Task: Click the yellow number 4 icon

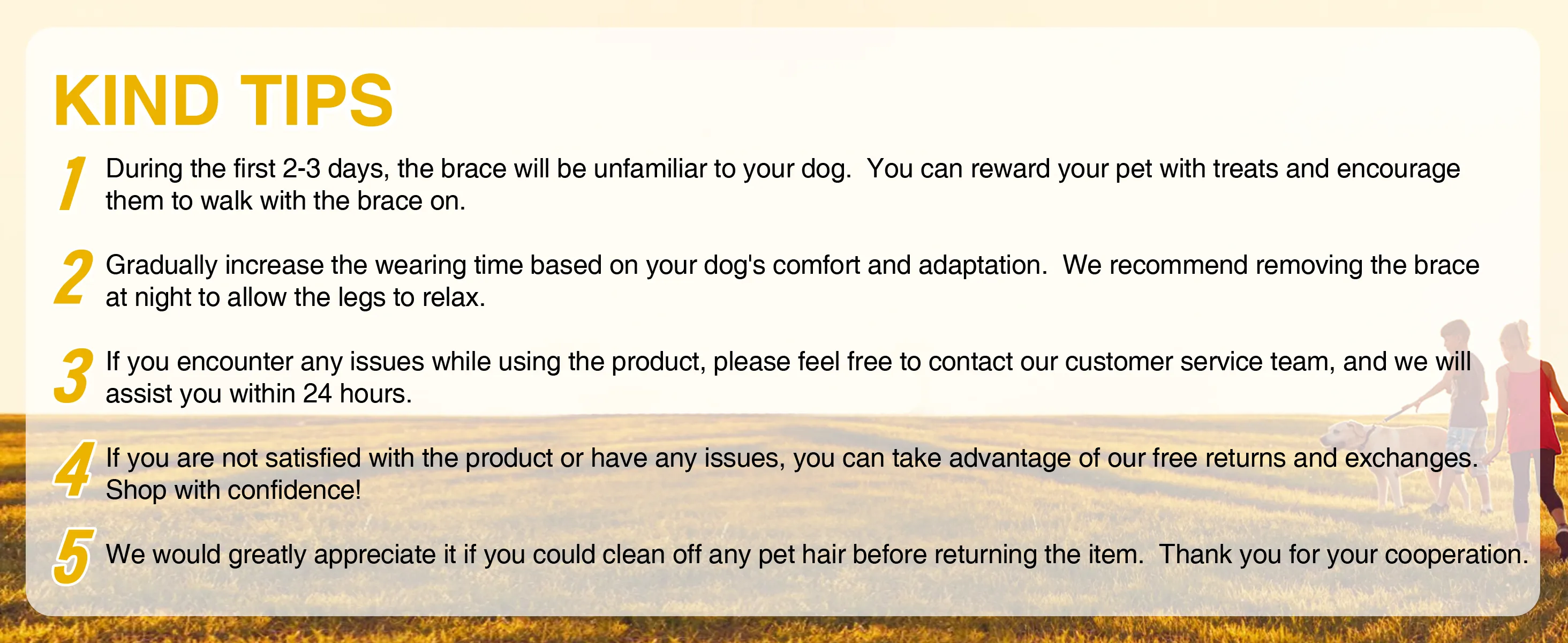Action: coord(74,470)
